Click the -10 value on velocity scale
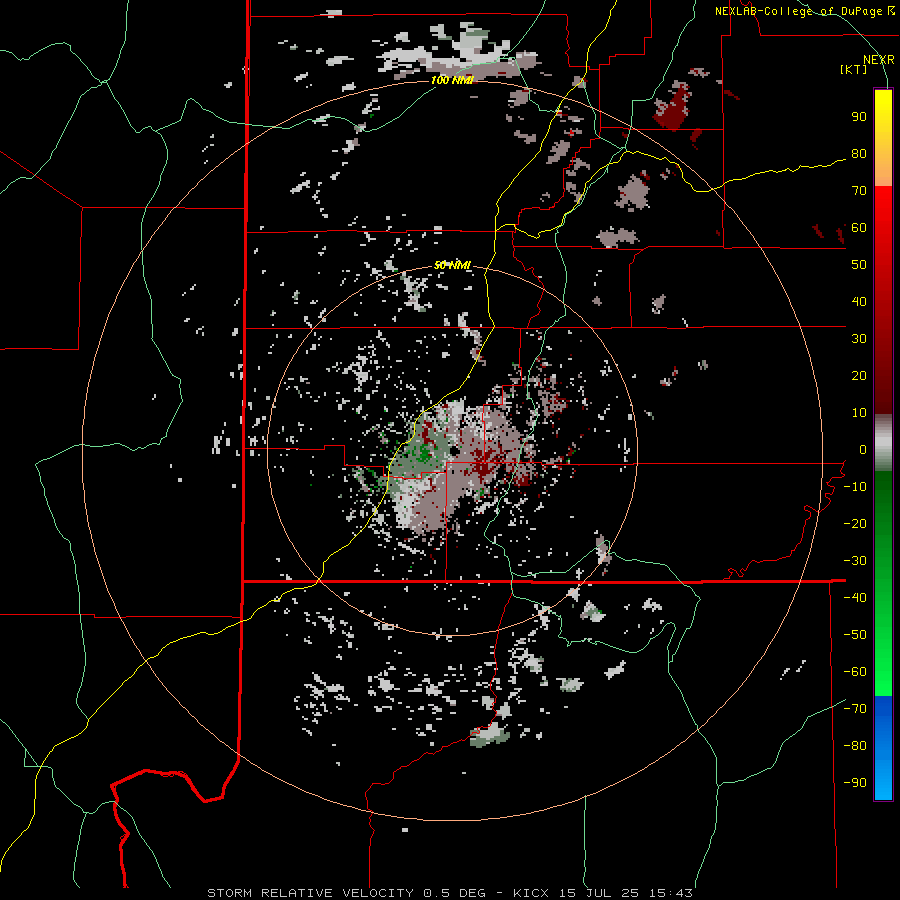This screenshot has height=900, width=900. (x=855, y=487)
